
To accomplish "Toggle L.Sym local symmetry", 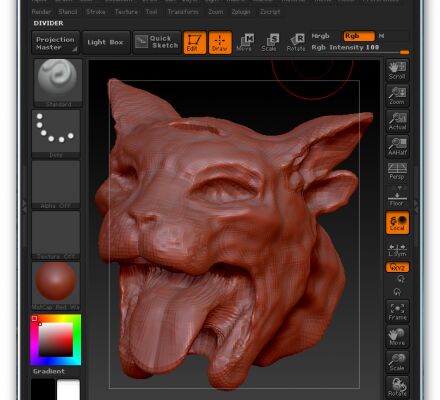I will coord(397,250).
